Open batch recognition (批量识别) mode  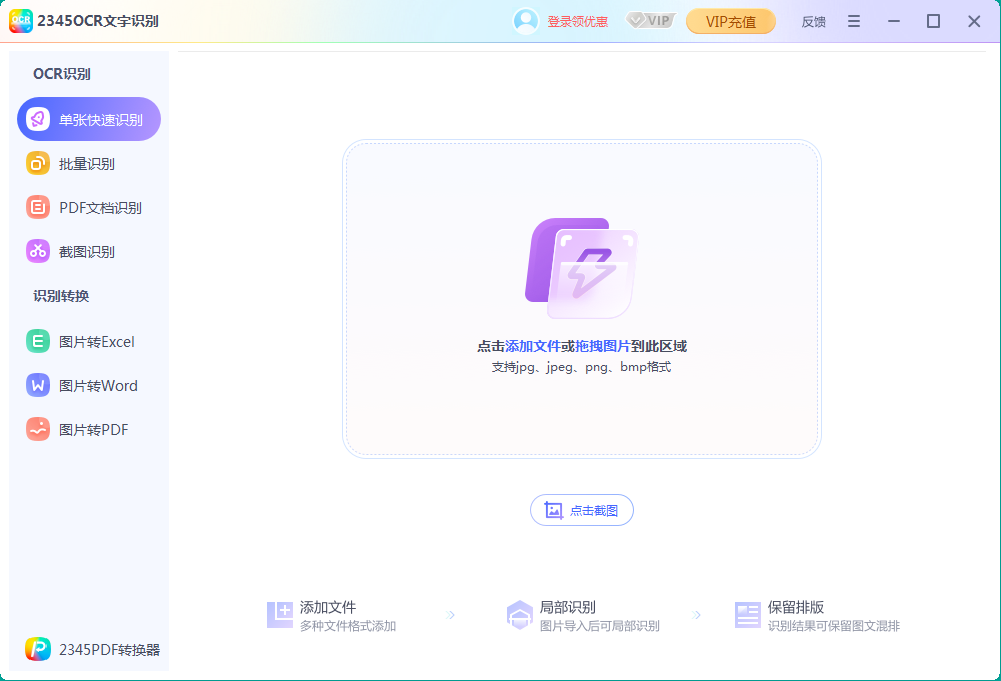coord(86,164)
